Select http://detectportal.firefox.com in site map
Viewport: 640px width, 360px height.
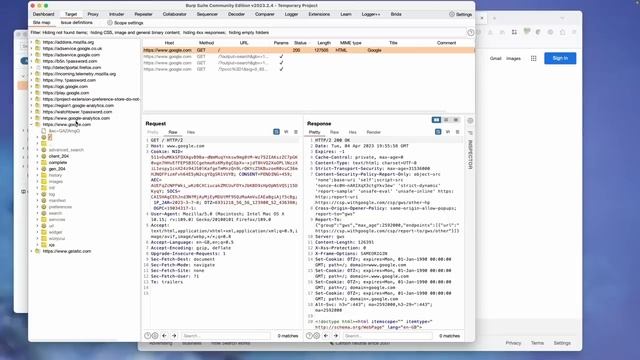[72, 67]
